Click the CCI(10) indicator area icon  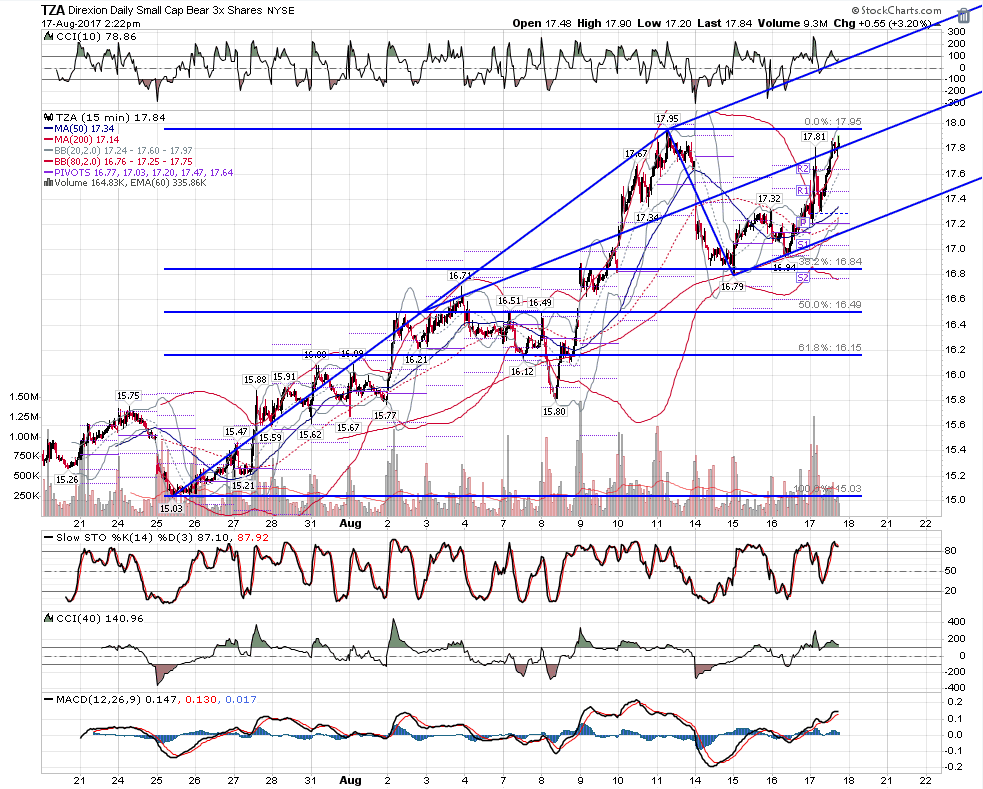click(48, 36)
